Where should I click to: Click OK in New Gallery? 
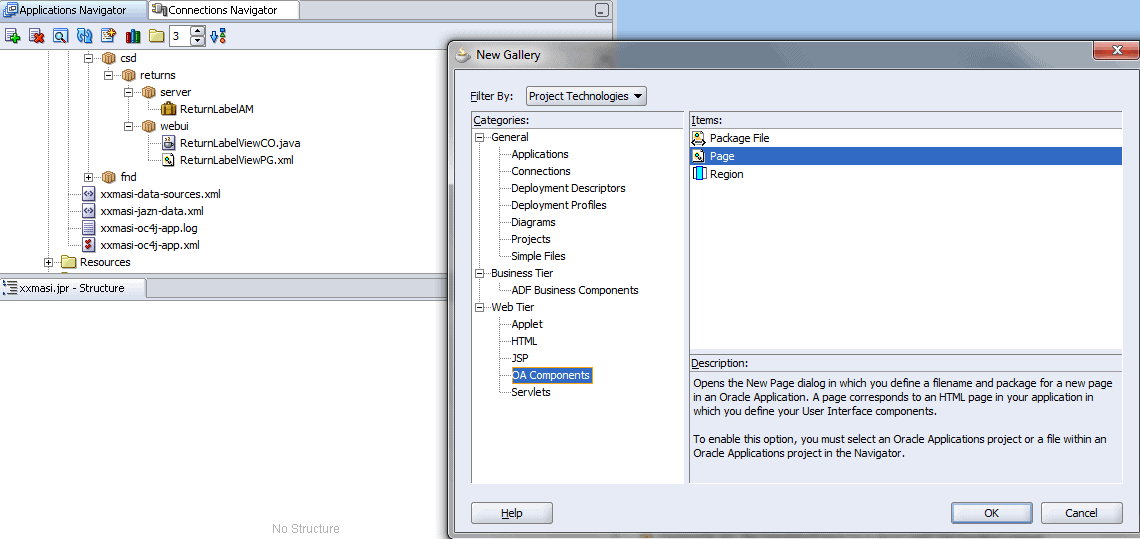point(992,513)
